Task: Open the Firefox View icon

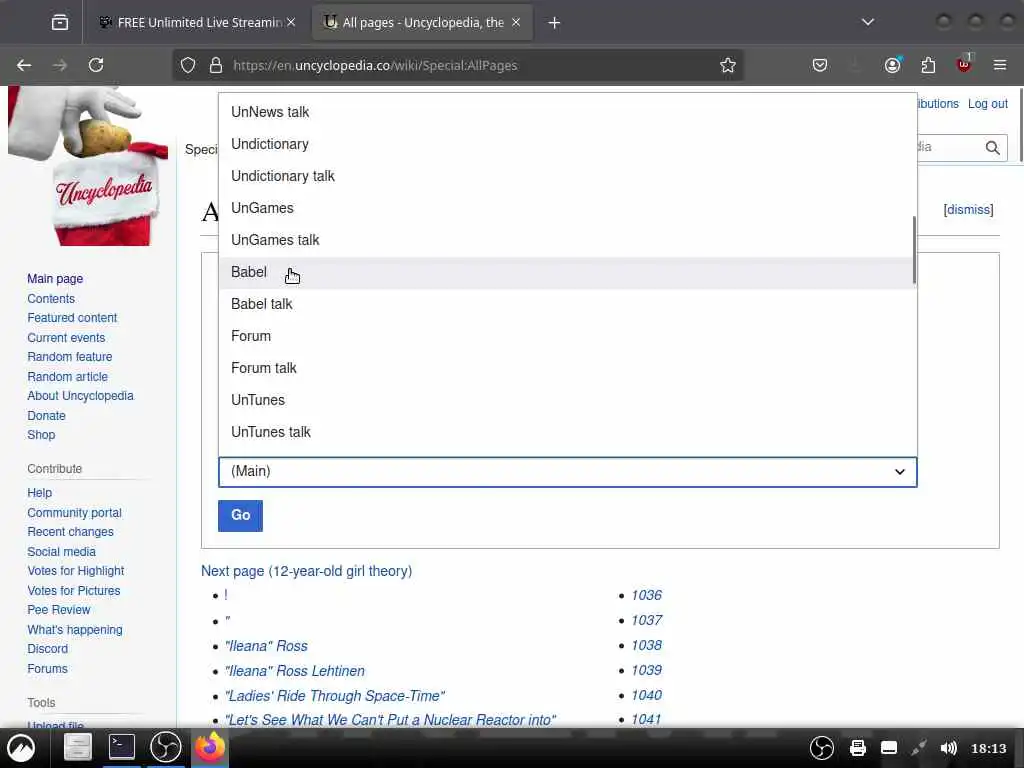Action: click(x=60, y=23)
